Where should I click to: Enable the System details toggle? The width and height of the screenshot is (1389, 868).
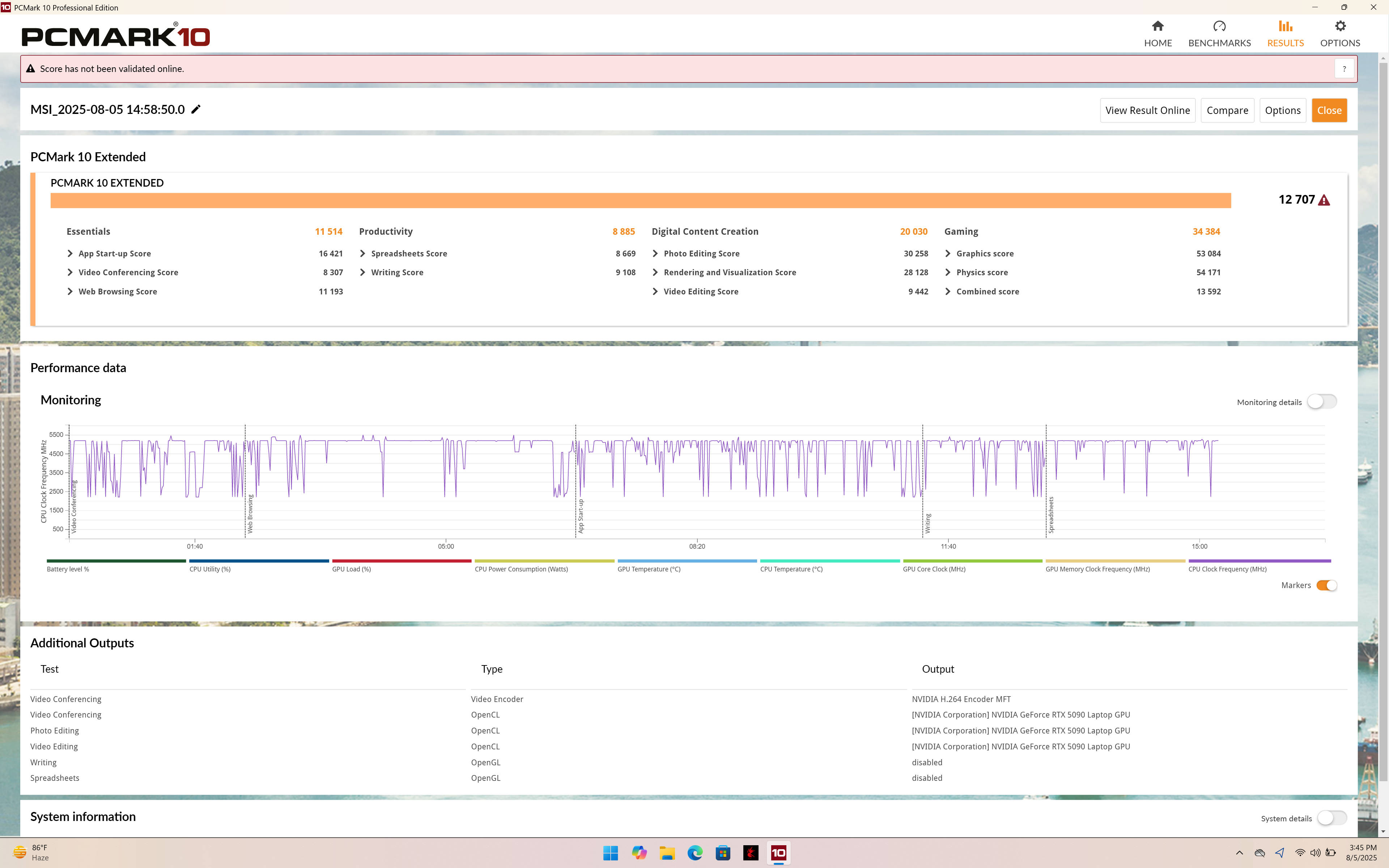pos(1331,818)
